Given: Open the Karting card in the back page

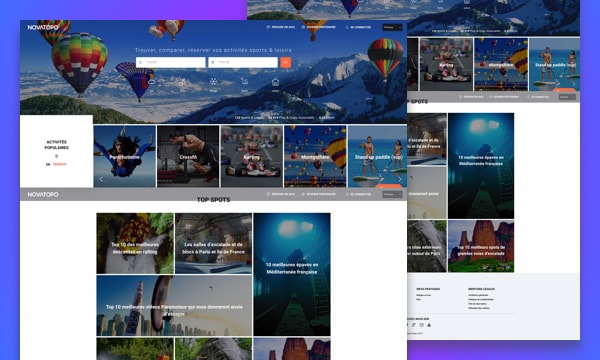Looking at the screenshot, I should [446, 64].
